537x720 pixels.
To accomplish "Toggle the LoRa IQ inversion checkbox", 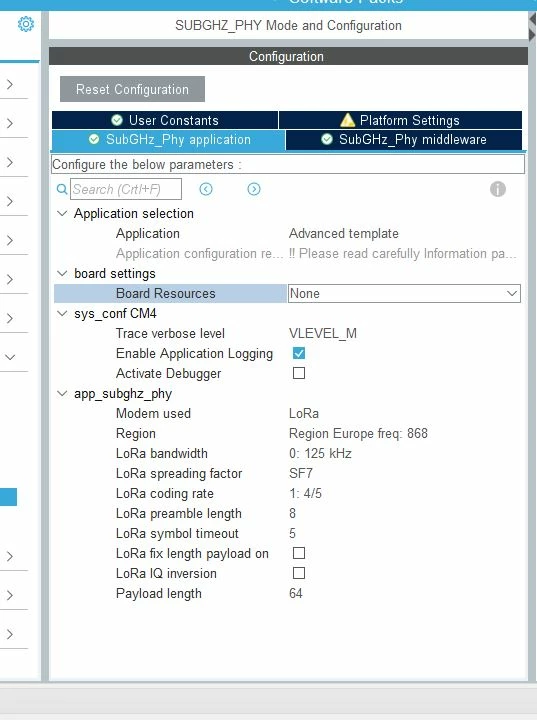I will coord(299,573).
